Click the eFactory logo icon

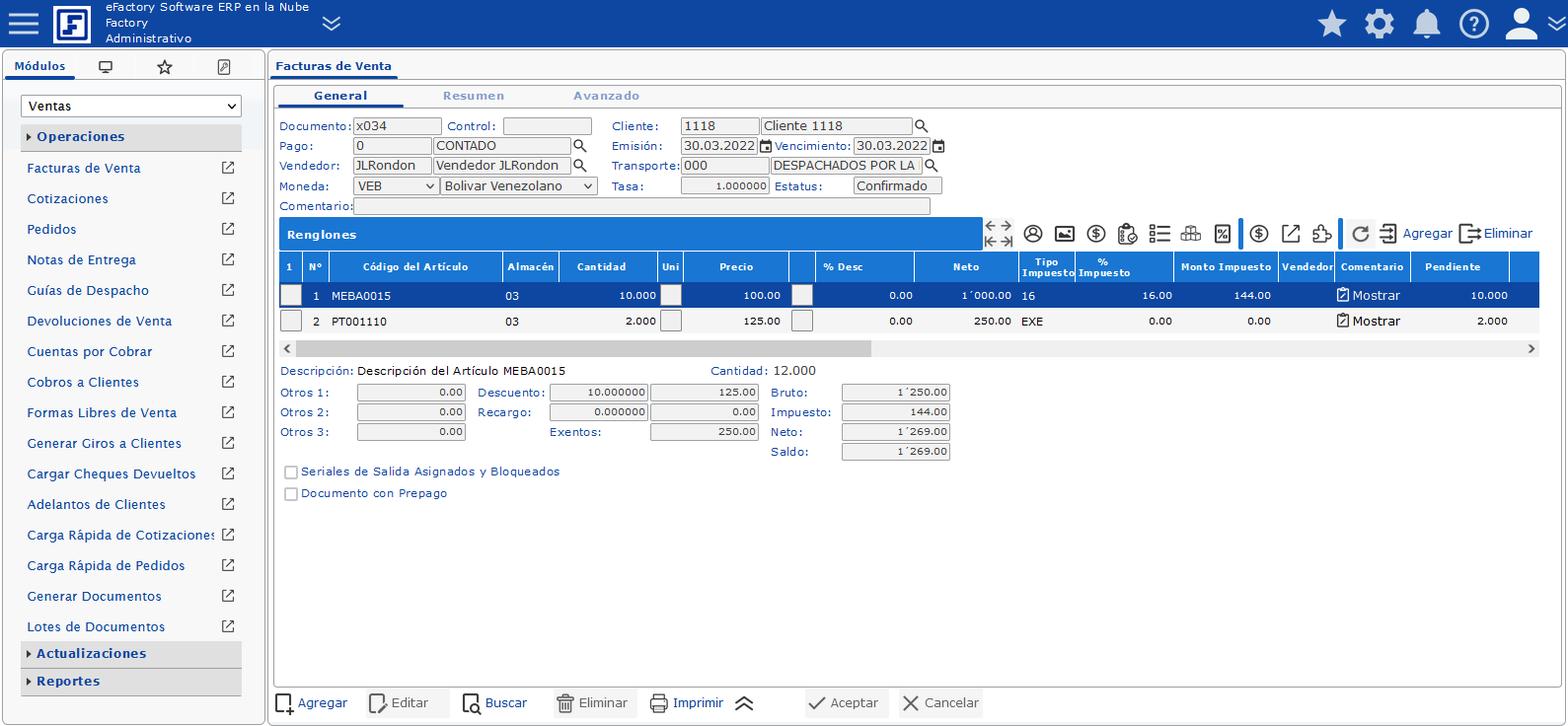coord(72,24)
